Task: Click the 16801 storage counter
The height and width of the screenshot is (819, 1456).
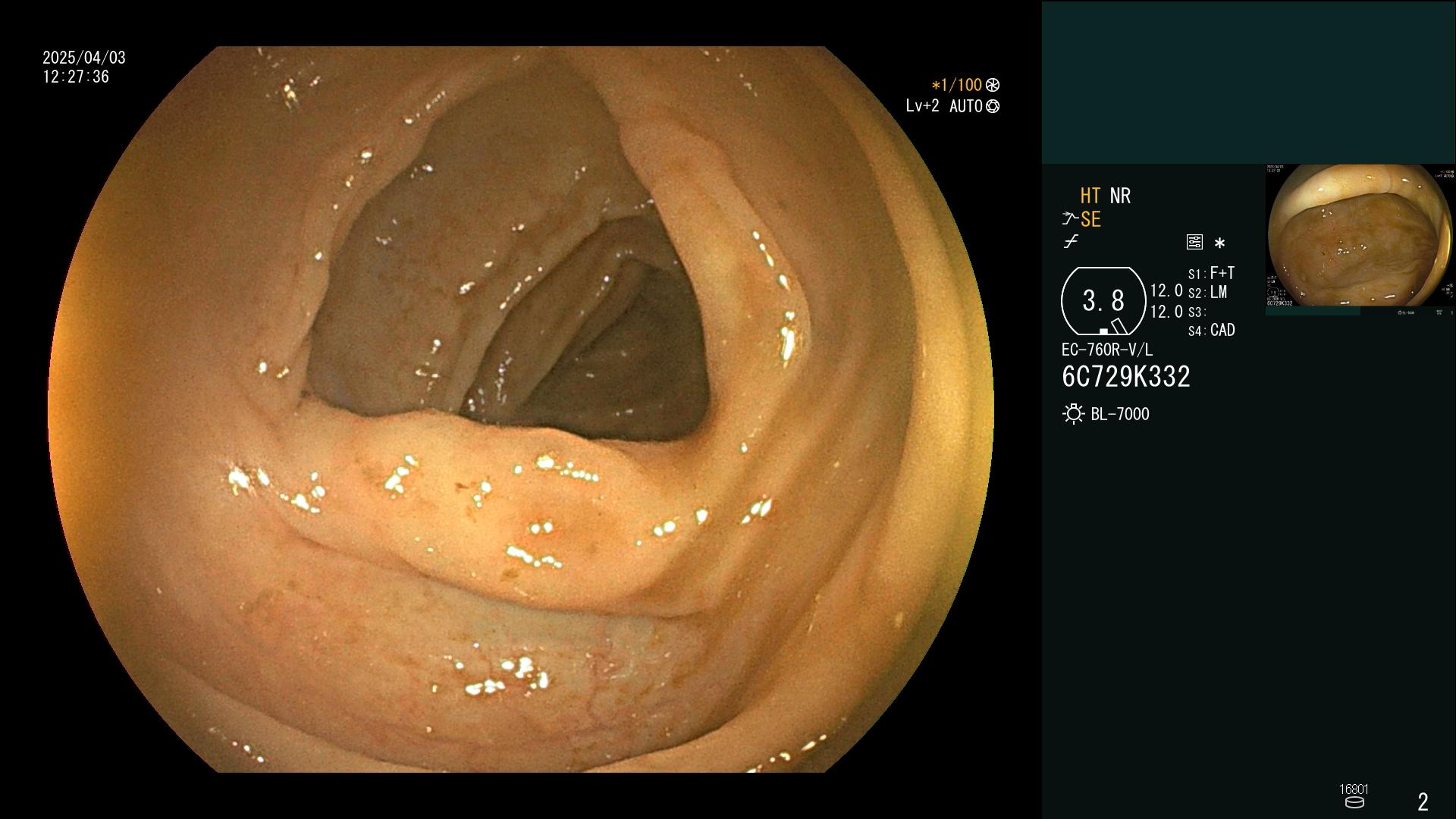Action: click(1354, 789)
